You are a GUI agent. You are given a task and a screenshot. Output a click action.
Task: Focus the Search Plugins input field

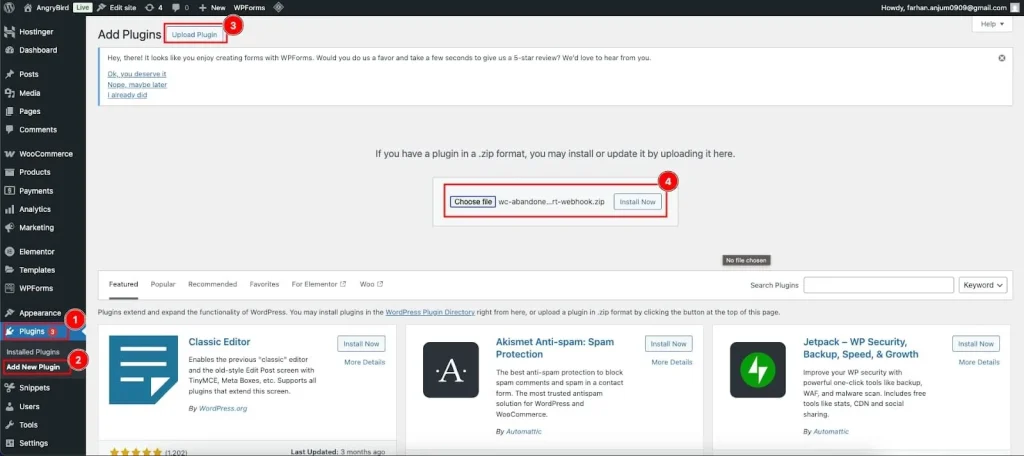(x=878, y=285)
